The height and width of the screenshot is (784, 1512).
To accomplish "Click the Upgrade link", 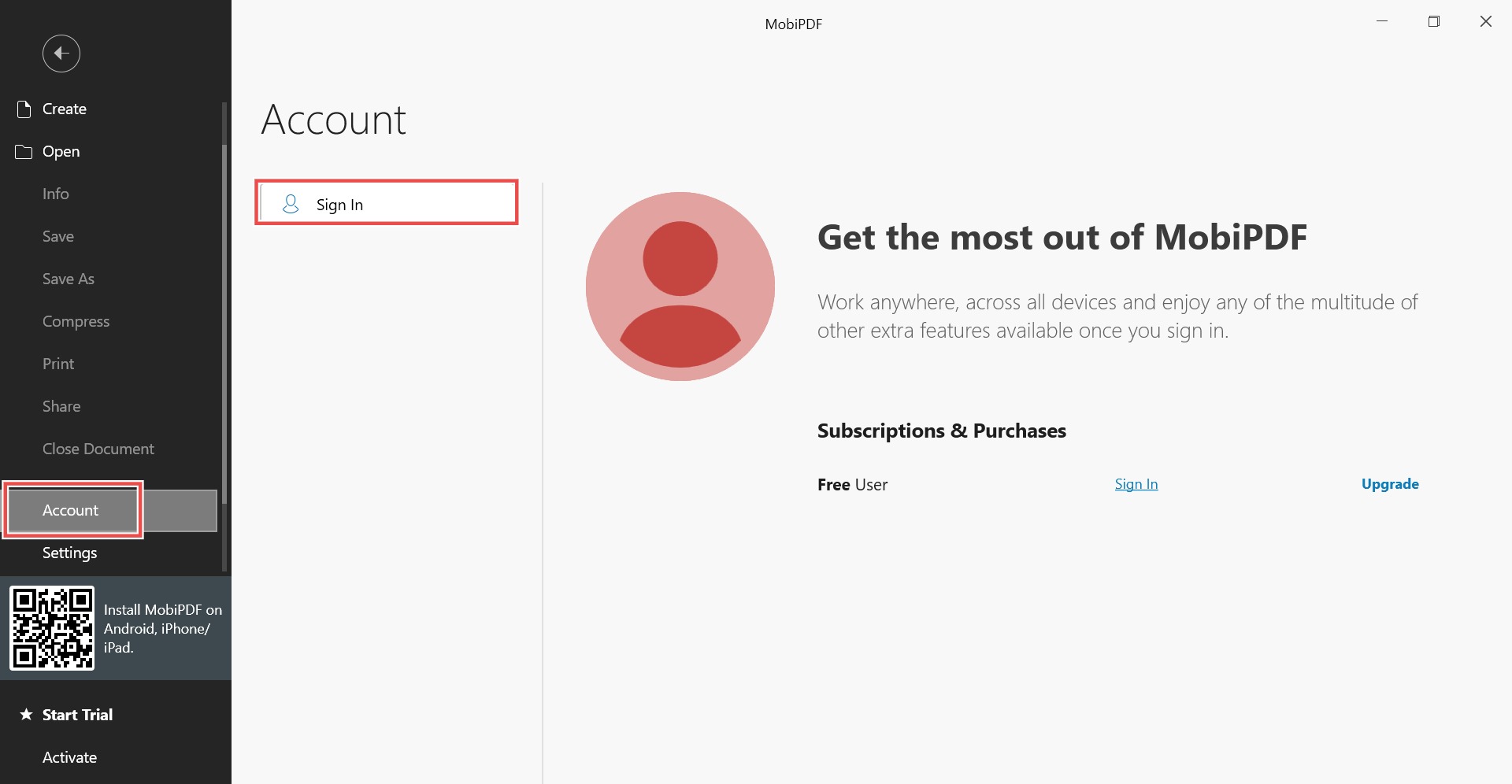I will 1390,484.
